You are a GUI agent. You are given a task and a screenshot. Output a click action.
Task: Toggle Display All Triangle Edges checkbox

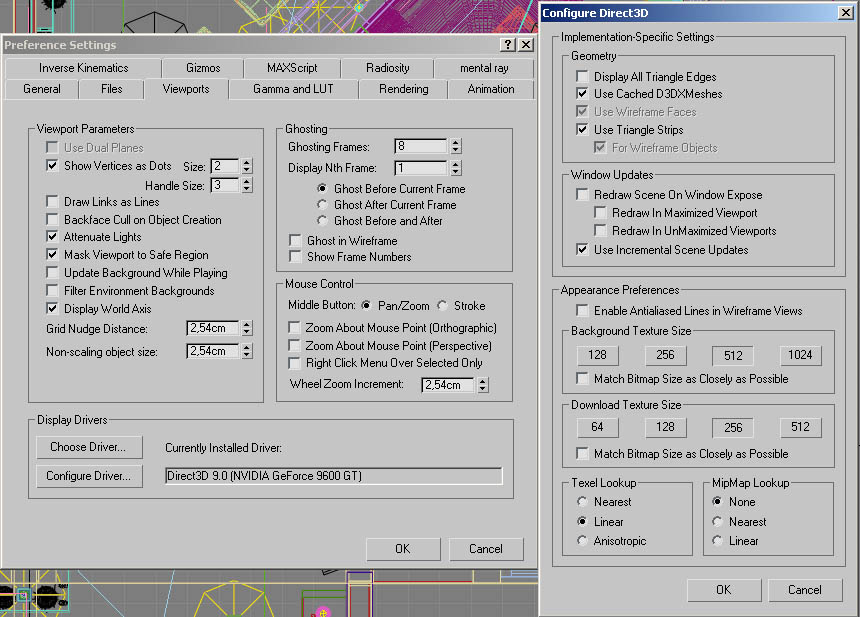583,77
